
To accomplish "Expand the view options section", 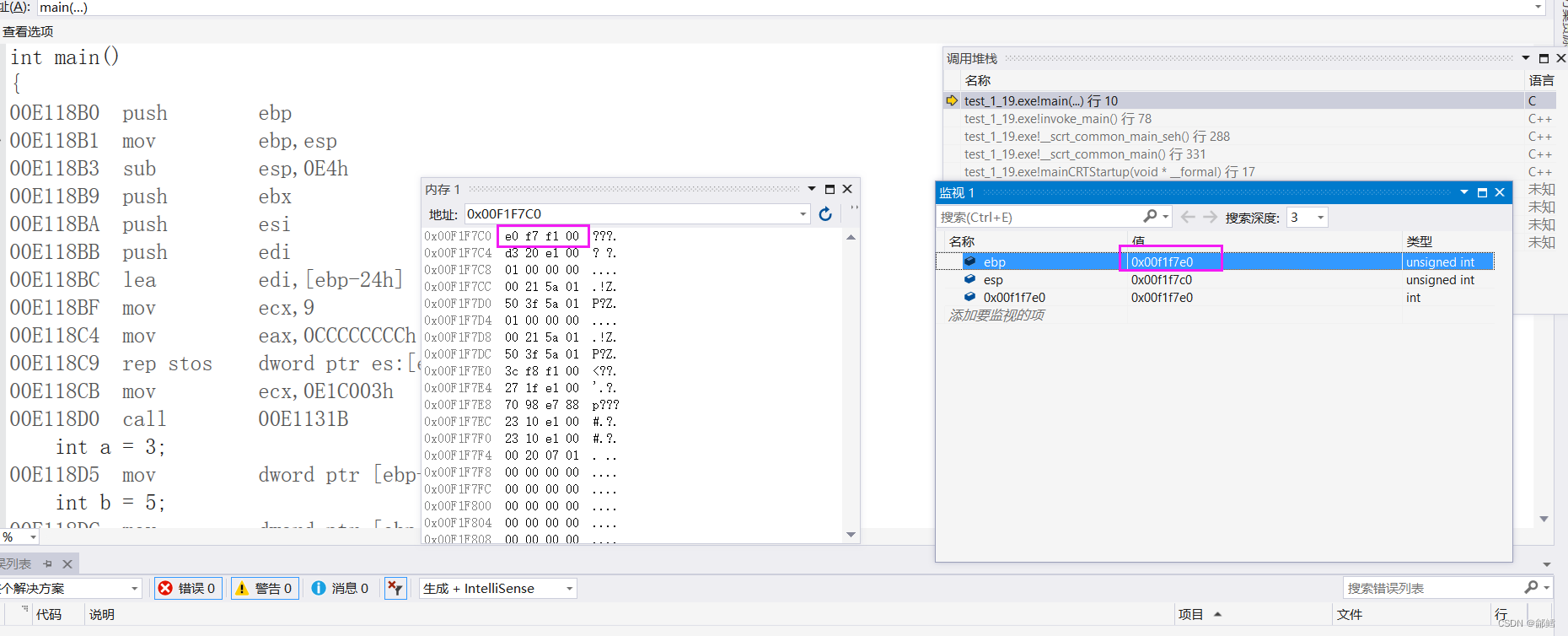I will pos(28,31).
